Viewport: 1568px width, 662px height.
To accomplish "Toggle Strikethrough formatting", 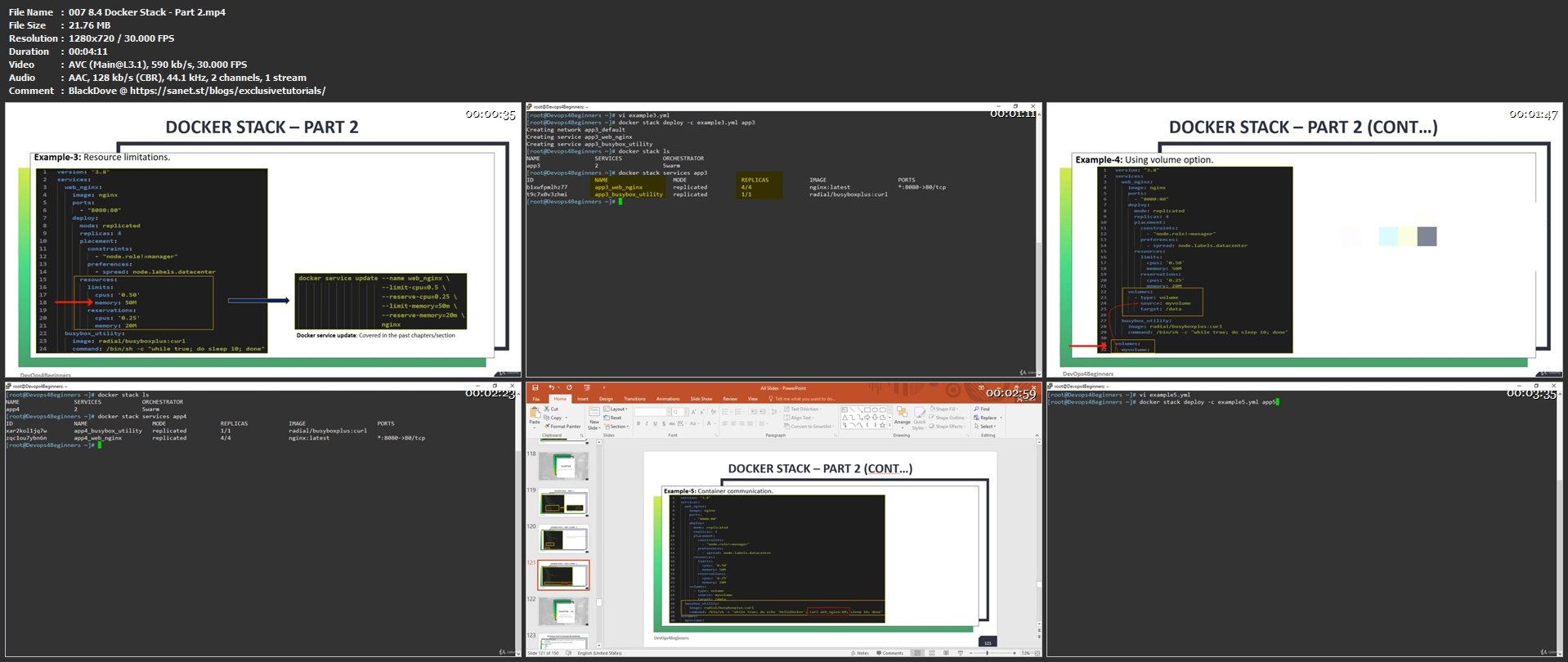I will [672, 423].
